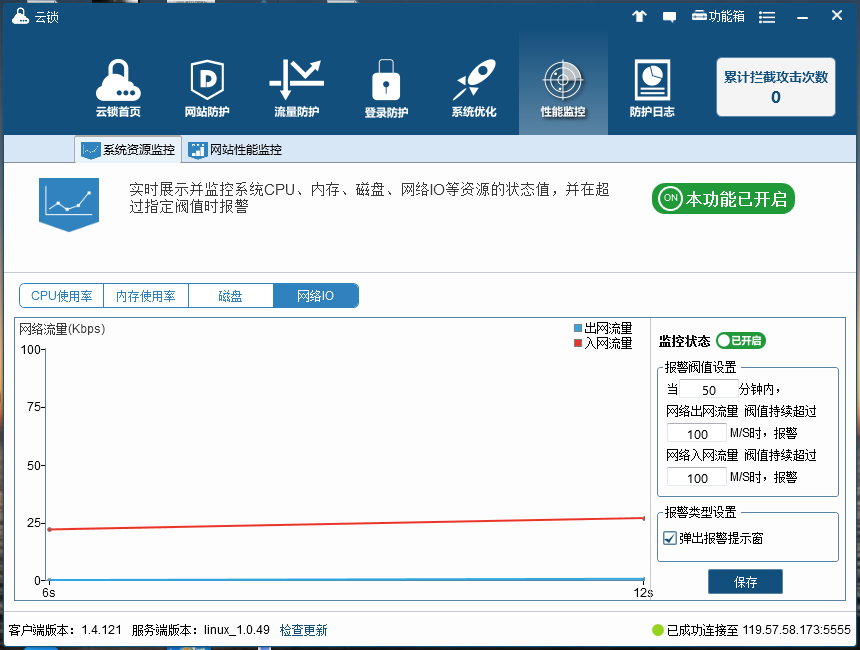
Task: Open the feedback message icon
Action: [x=669, y=17]
